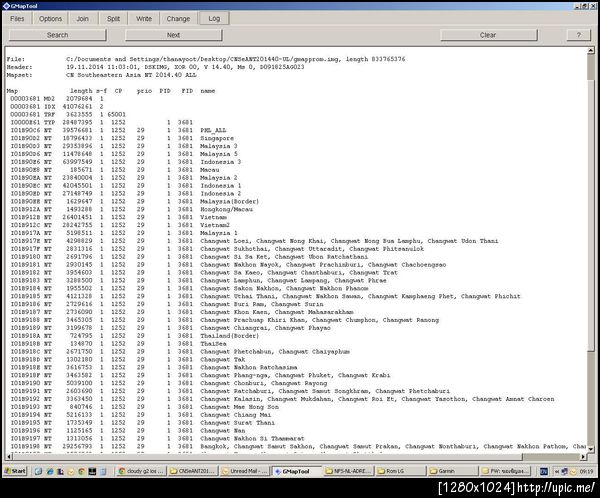Open Unread Mail taskbar window
The width and height of the screenshot is (600, 498).
(245, 471)
